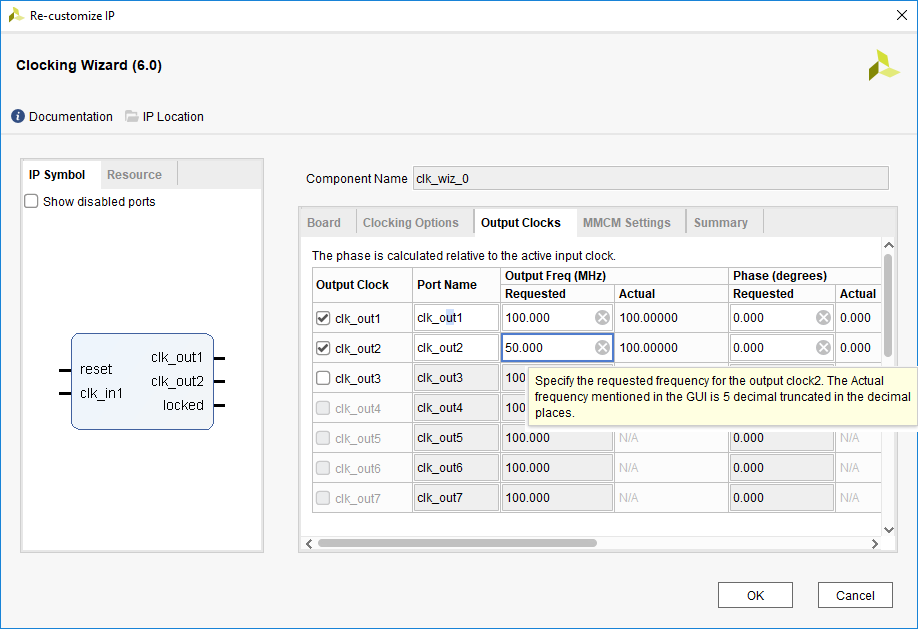Click the horizontal scrollbar thumb
The image size is (918, 629).
click(457, 543)
